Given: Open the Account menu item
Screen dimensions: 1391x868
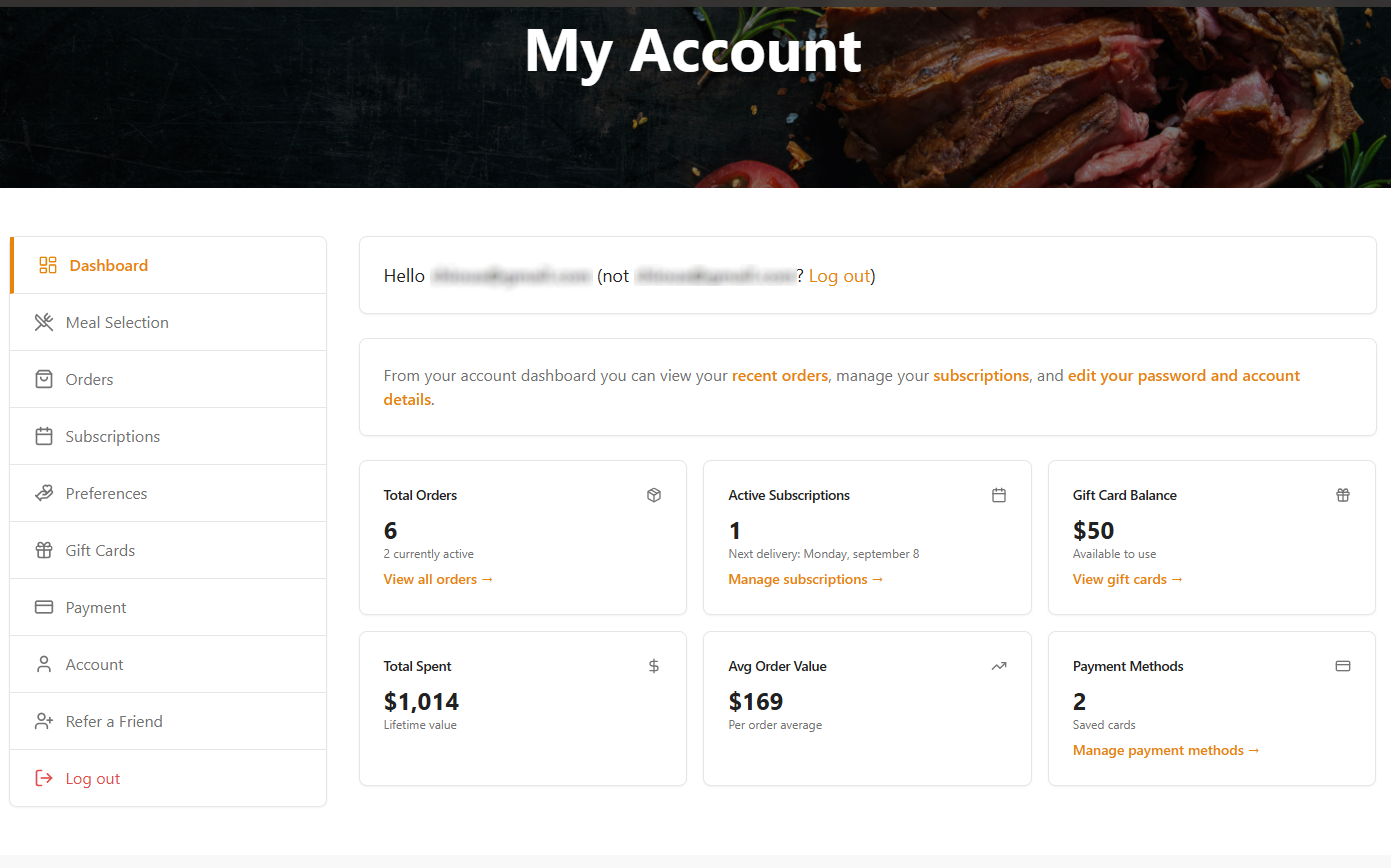Looking at the screenshot, I should pyautogui.click(x=94, y=664).
